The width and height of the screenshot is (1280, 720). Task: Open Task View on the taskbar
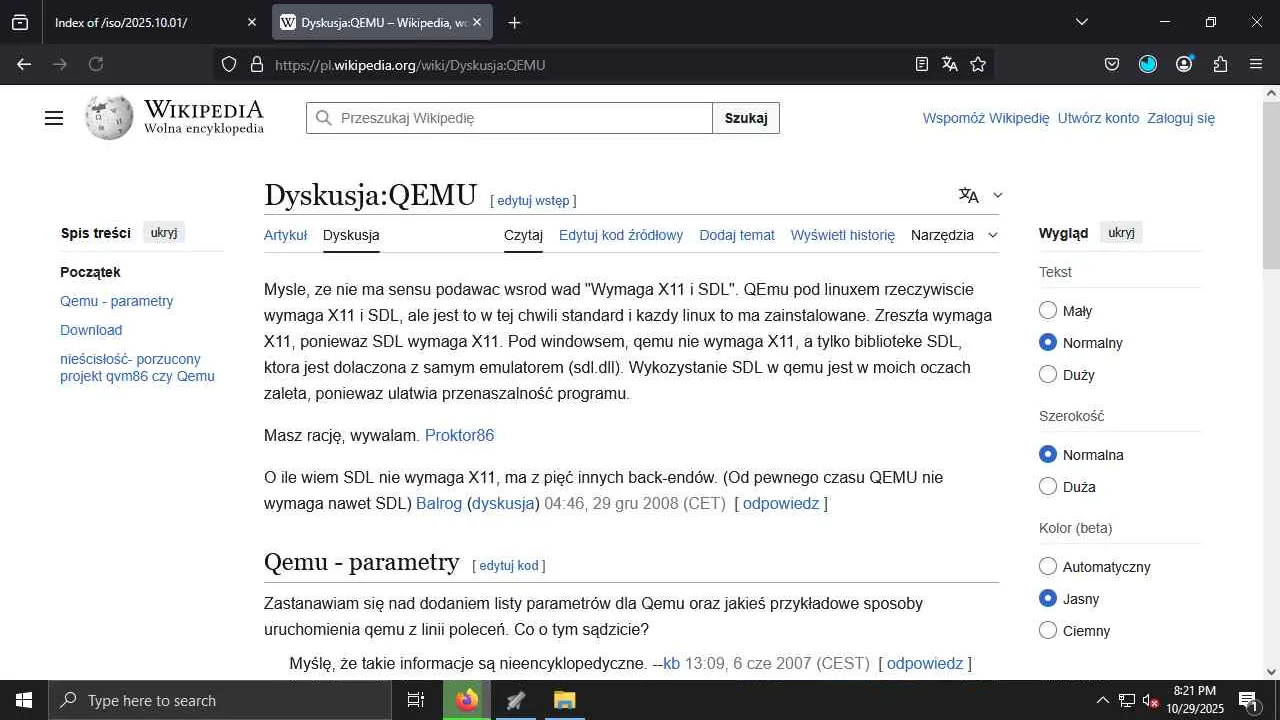[416, 700]
